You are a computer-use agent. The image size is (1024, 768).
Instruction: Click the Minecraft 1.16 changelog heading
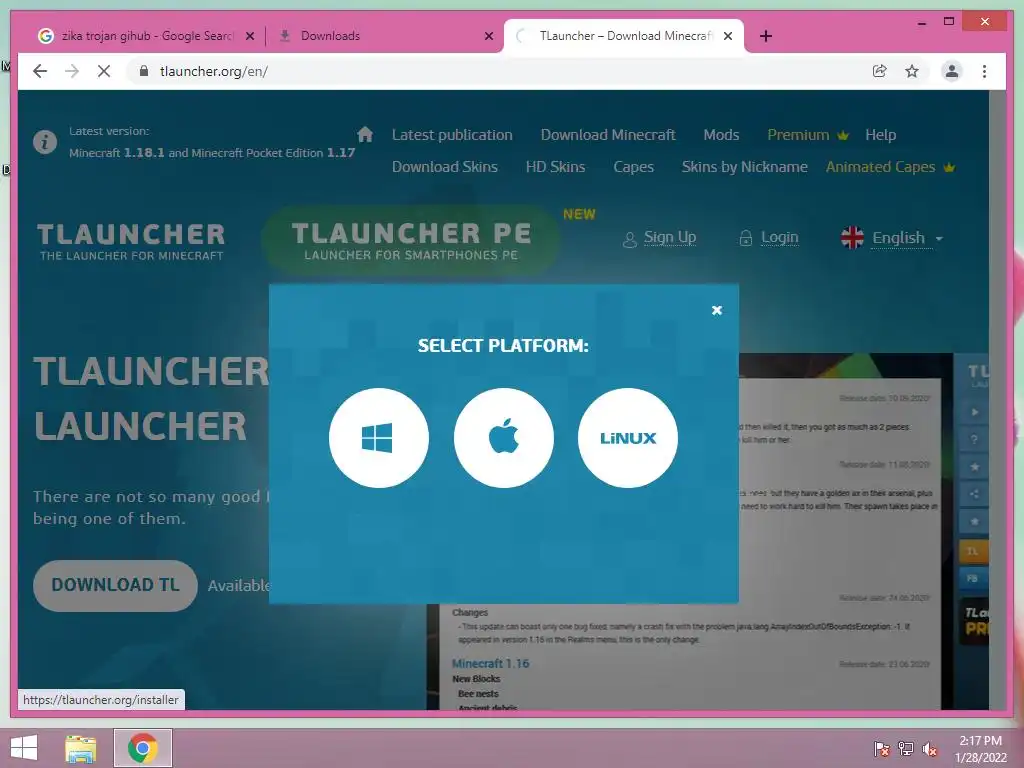point(490,664)
